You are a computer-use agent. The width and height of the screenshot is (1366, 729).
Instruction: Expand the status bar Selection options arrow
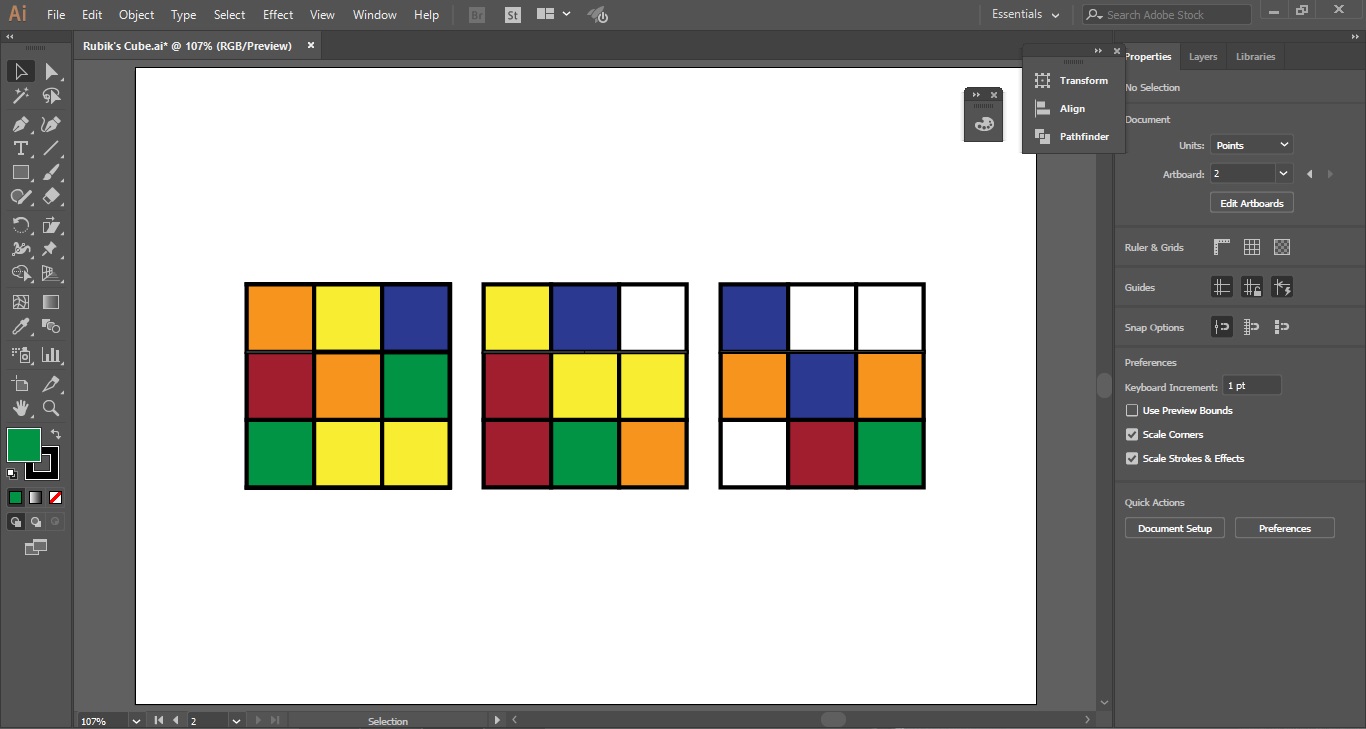497,720
